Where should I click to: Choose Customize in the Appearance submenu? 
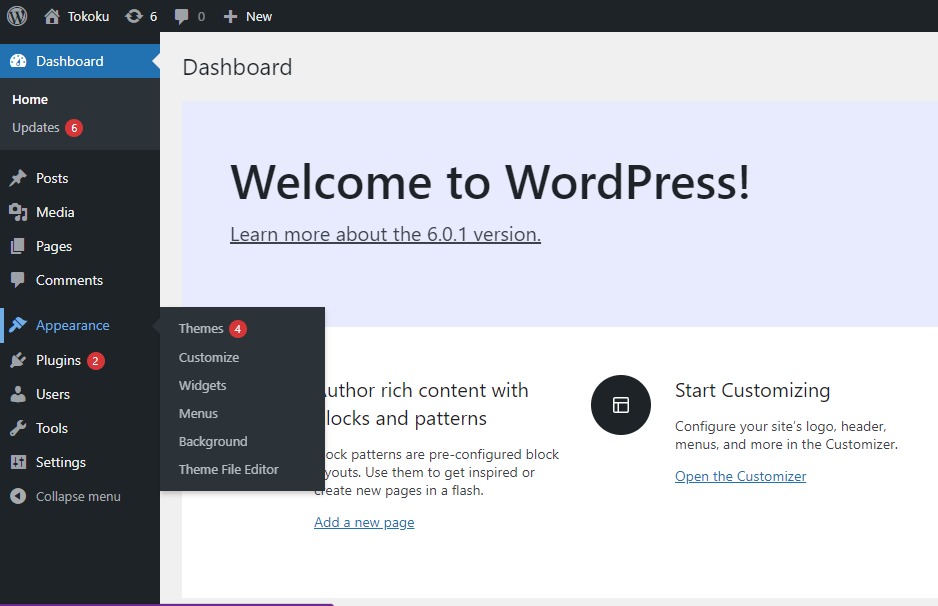[209, 357]
